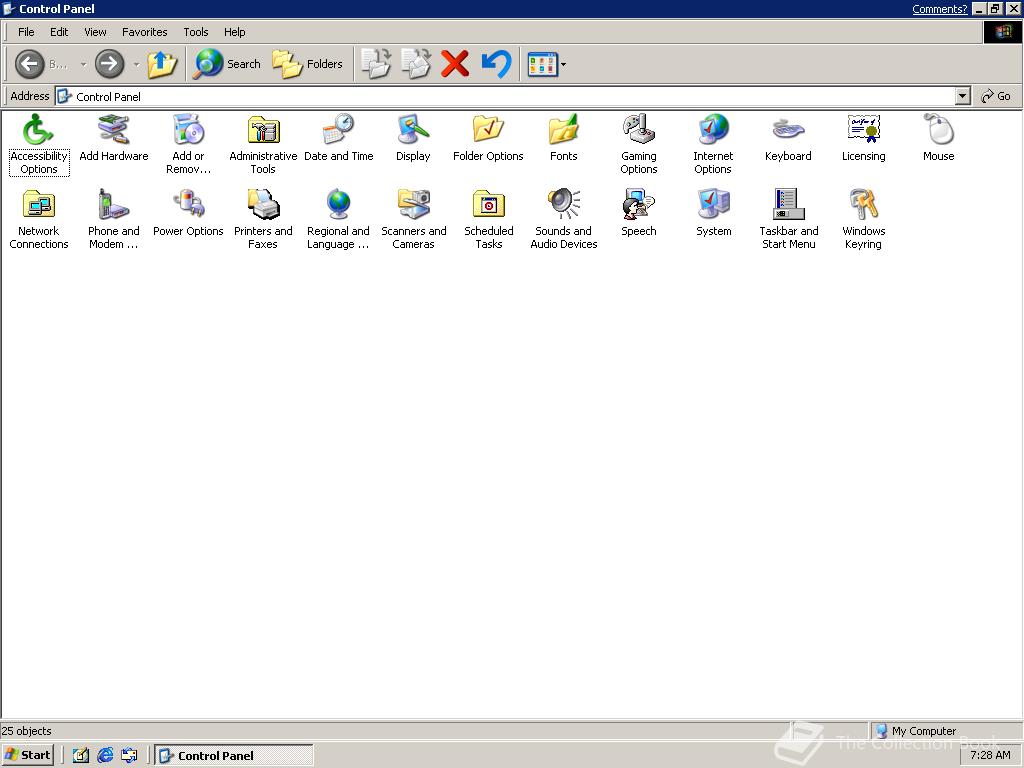Open the Help menu
Screen dimensions: 1024x768
tap(234, 32)
